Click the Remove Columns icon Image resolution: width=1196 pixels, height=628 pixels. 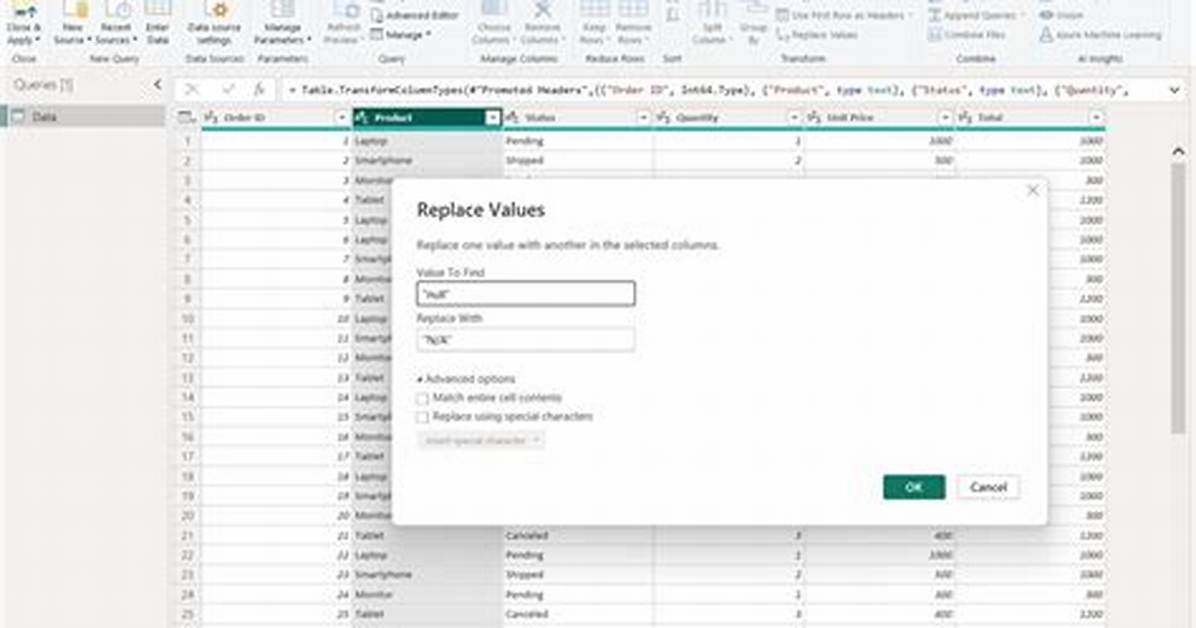542,23
